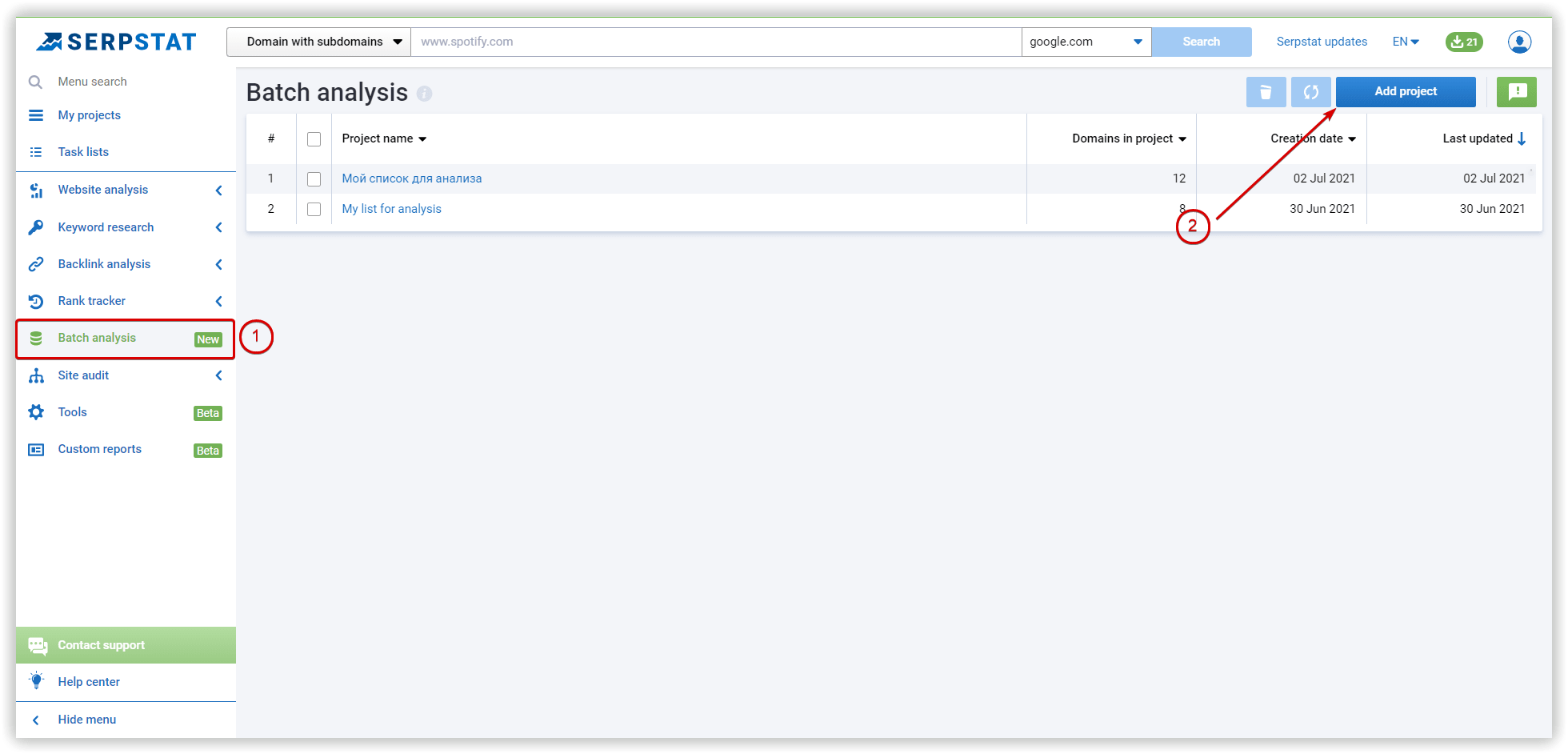Open Creation date sort dropdown
This screenshot has width=1568, height=754.
pos(1352,139)
